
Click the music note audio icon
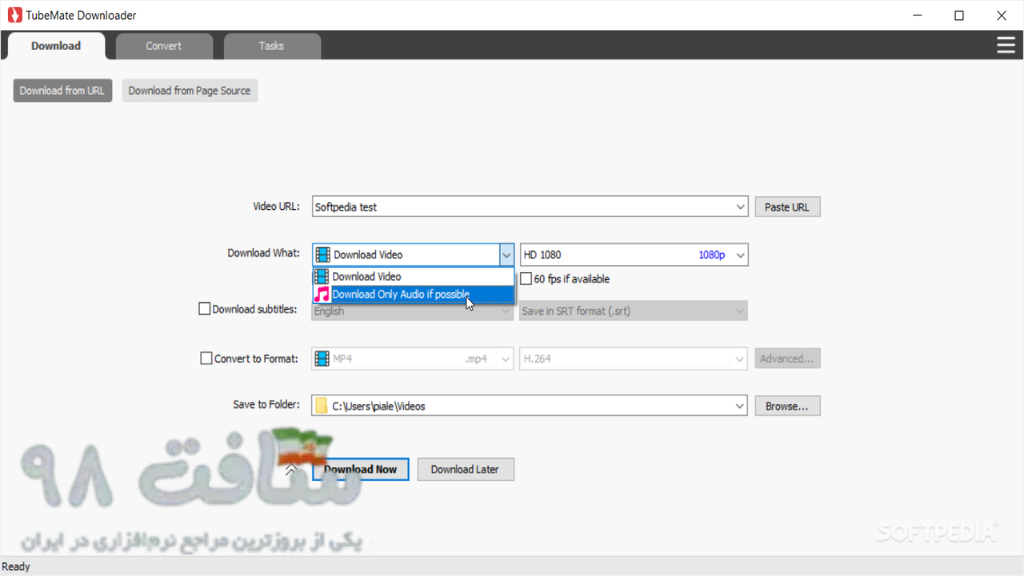[x=322, y=295]
